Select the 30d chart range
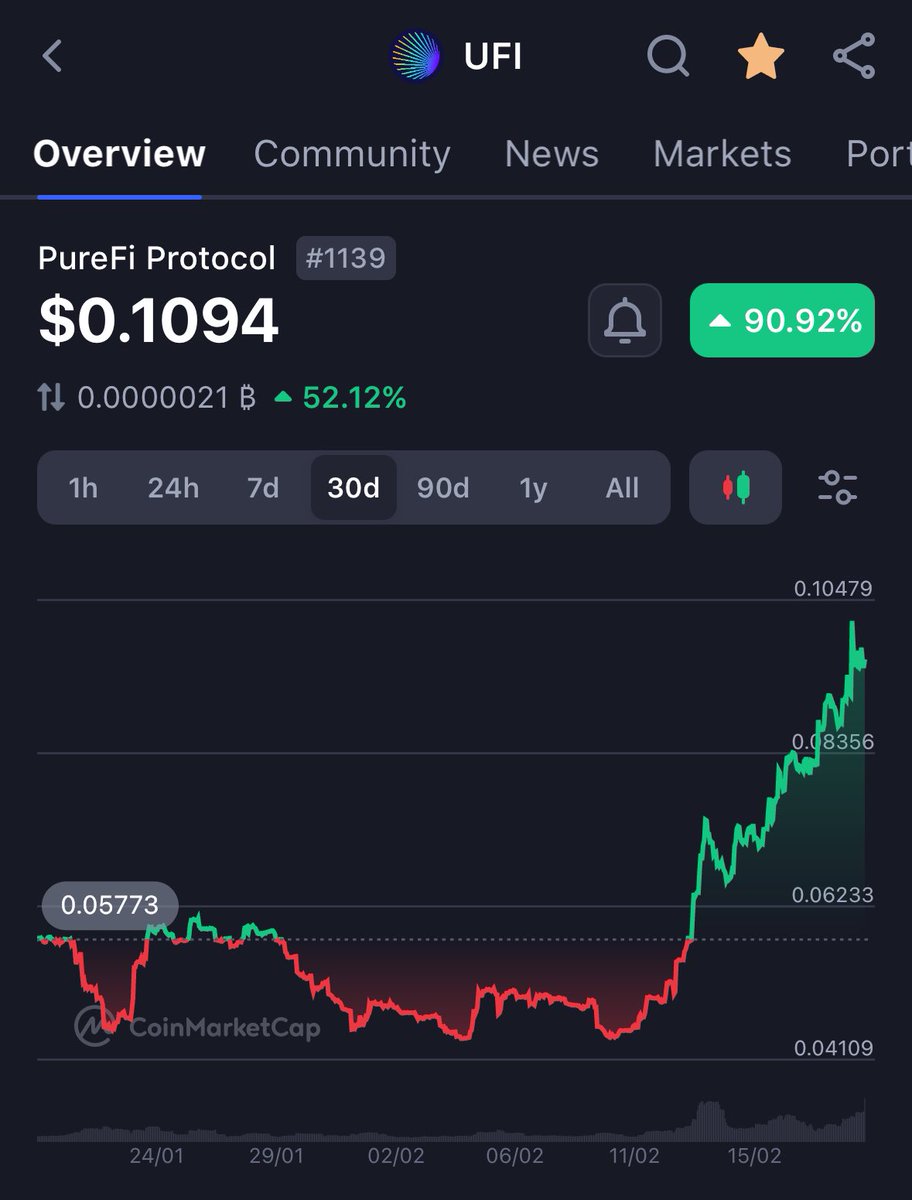Image resolution: width=912 pixels, height=1200 pixels. click(x=354, y=488)
